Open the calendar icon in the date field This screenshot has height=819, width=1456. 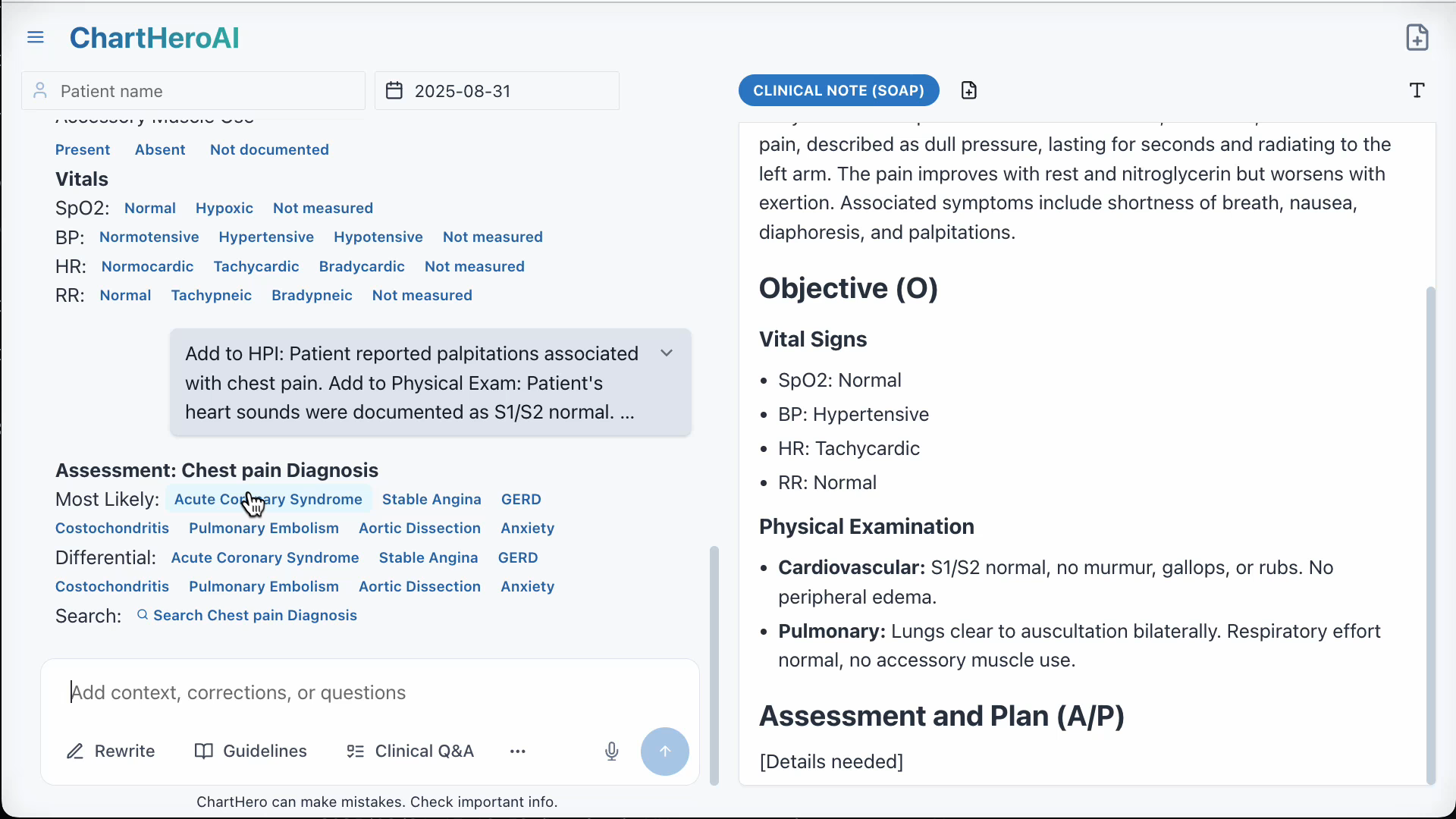pyautogui.click(x=394, y=90)
